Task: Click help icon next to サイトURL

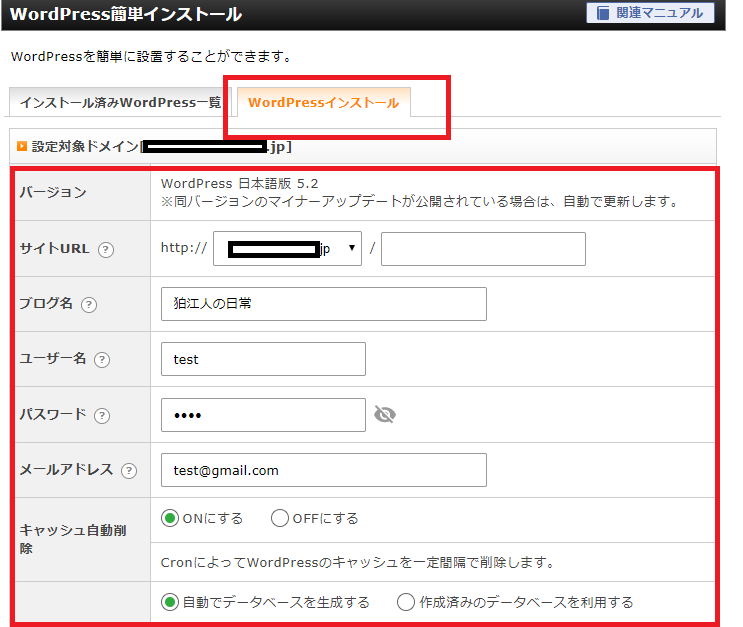Action: click(x=106, y=250)
